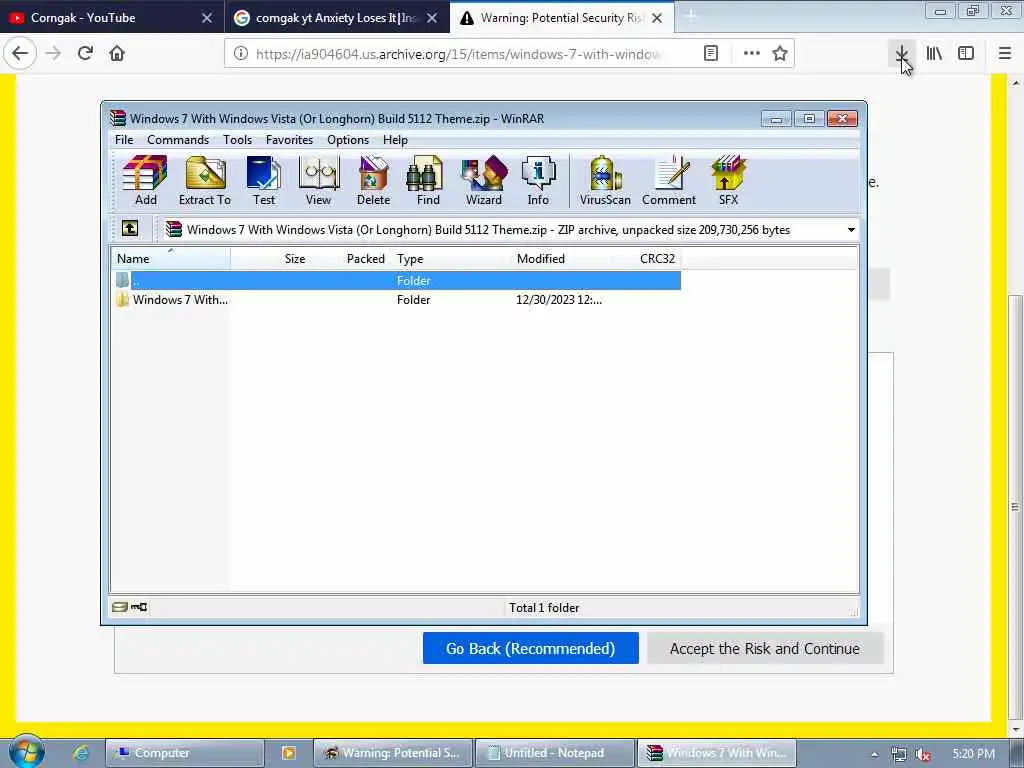Screen dimensions: 1024x768
Task: Click the password key icon in status bar
Action: (x=139, y=607)
